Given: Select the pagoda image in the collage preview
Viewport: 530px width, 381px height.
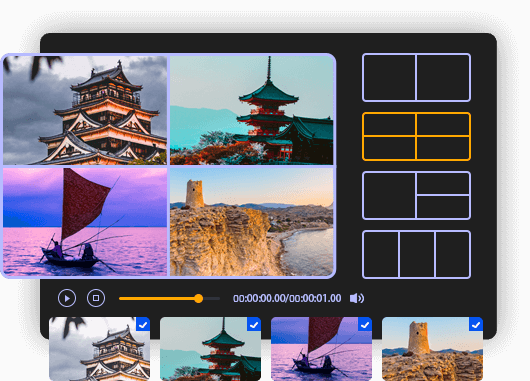Looking at the screenshot, I should coord(251,110).
